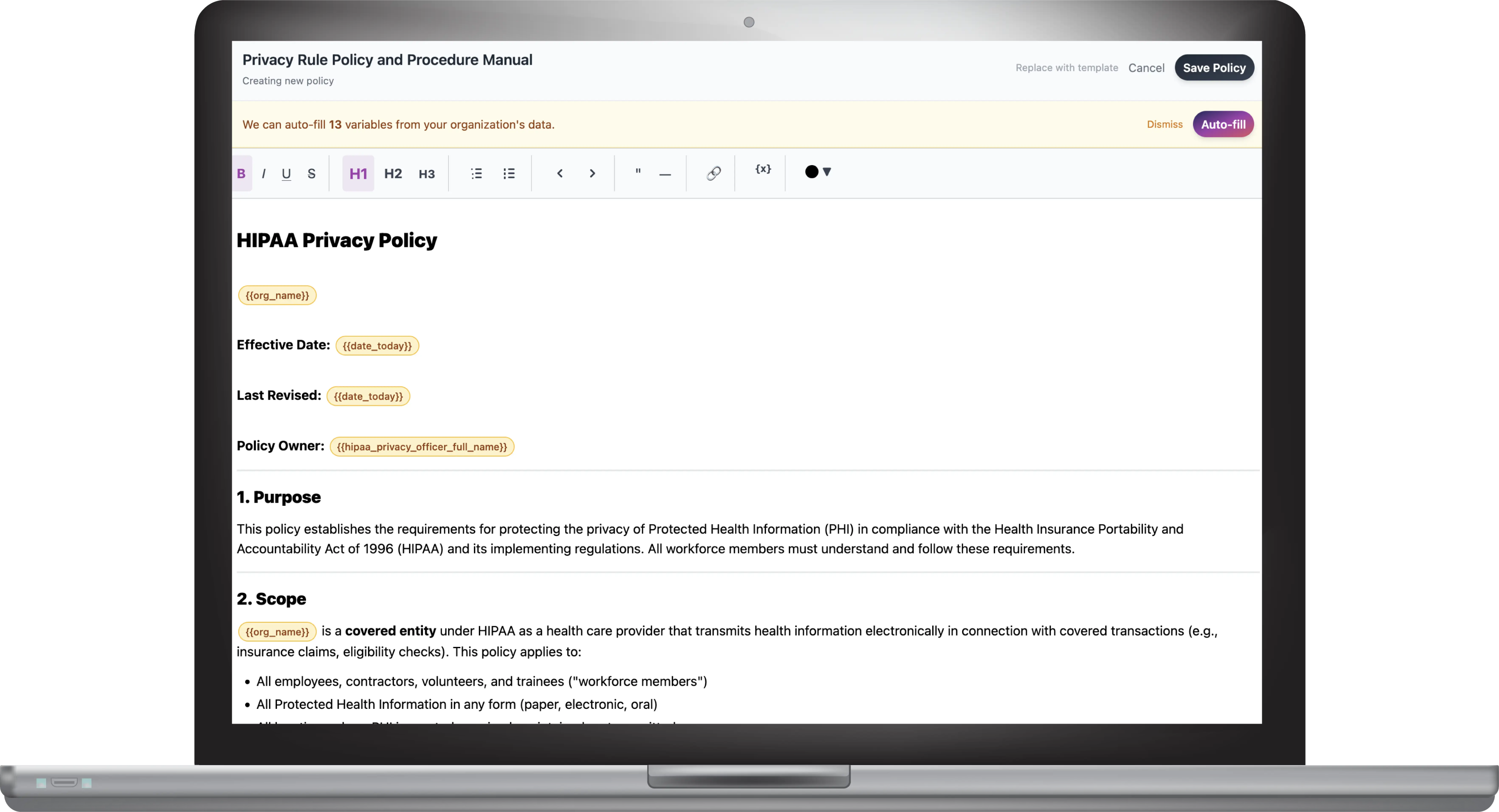
Task: Select the org_name variable under the title
Action: (277, 296)
